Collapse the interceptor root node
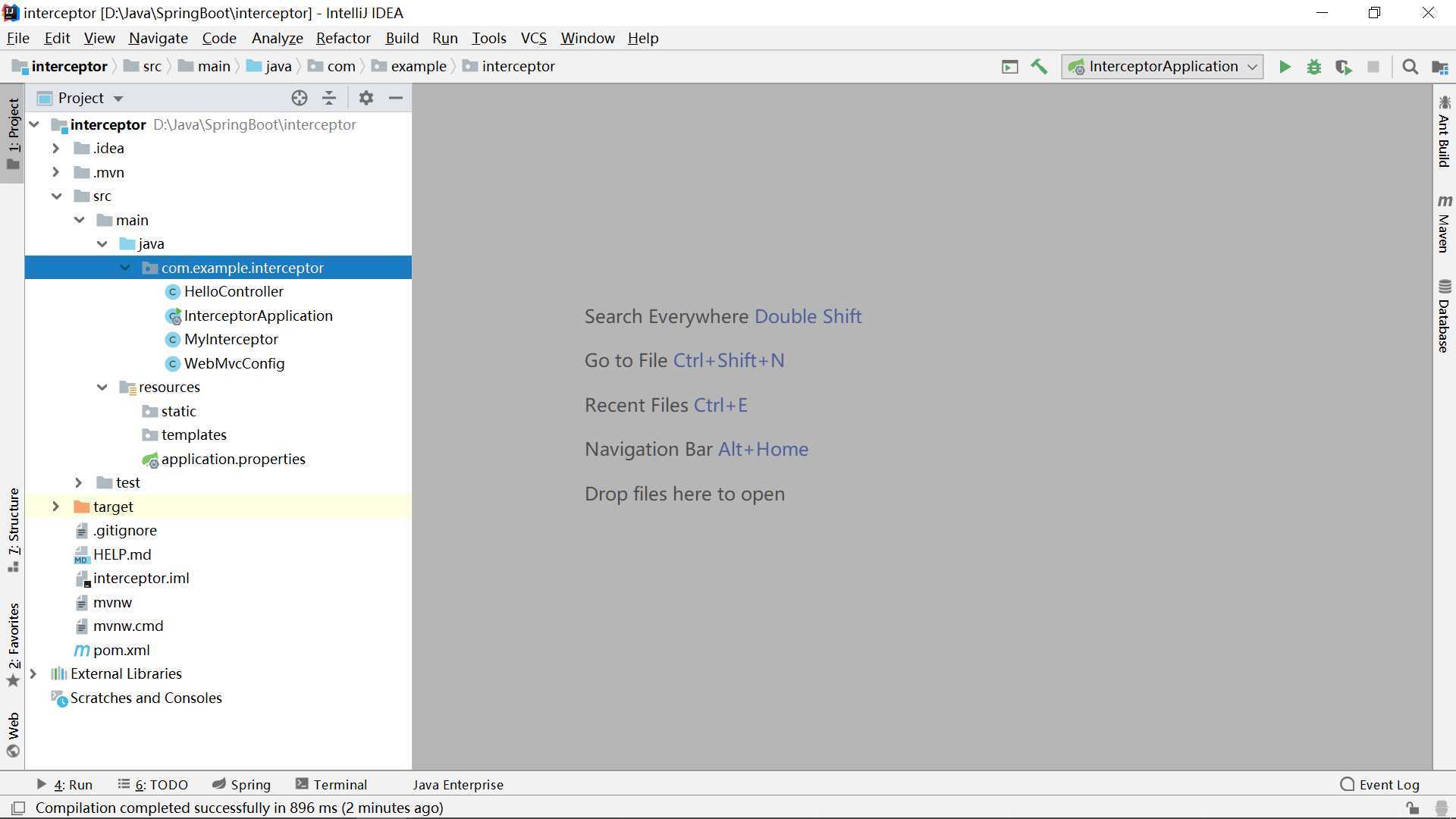1456x819 pixels. click(34, 124)
